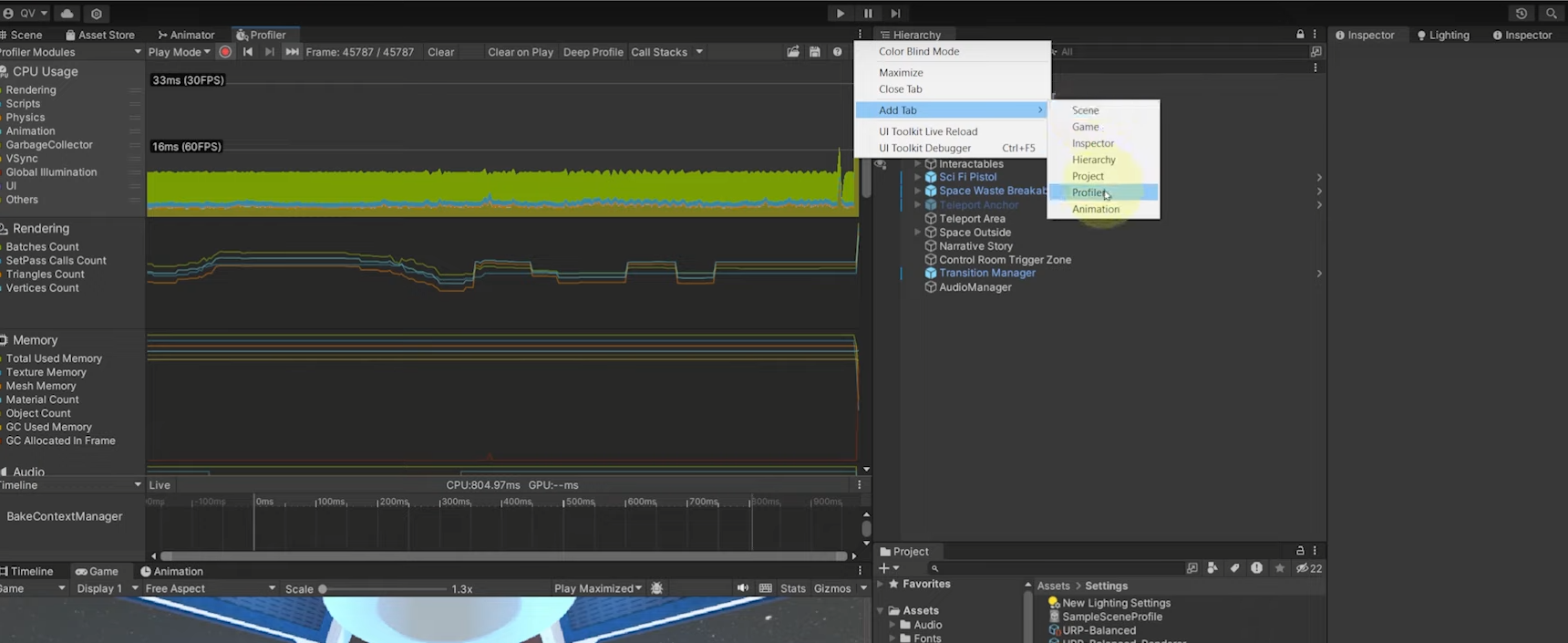
Task: Switch to the Lighting tab
Action: coord(1443,35)
